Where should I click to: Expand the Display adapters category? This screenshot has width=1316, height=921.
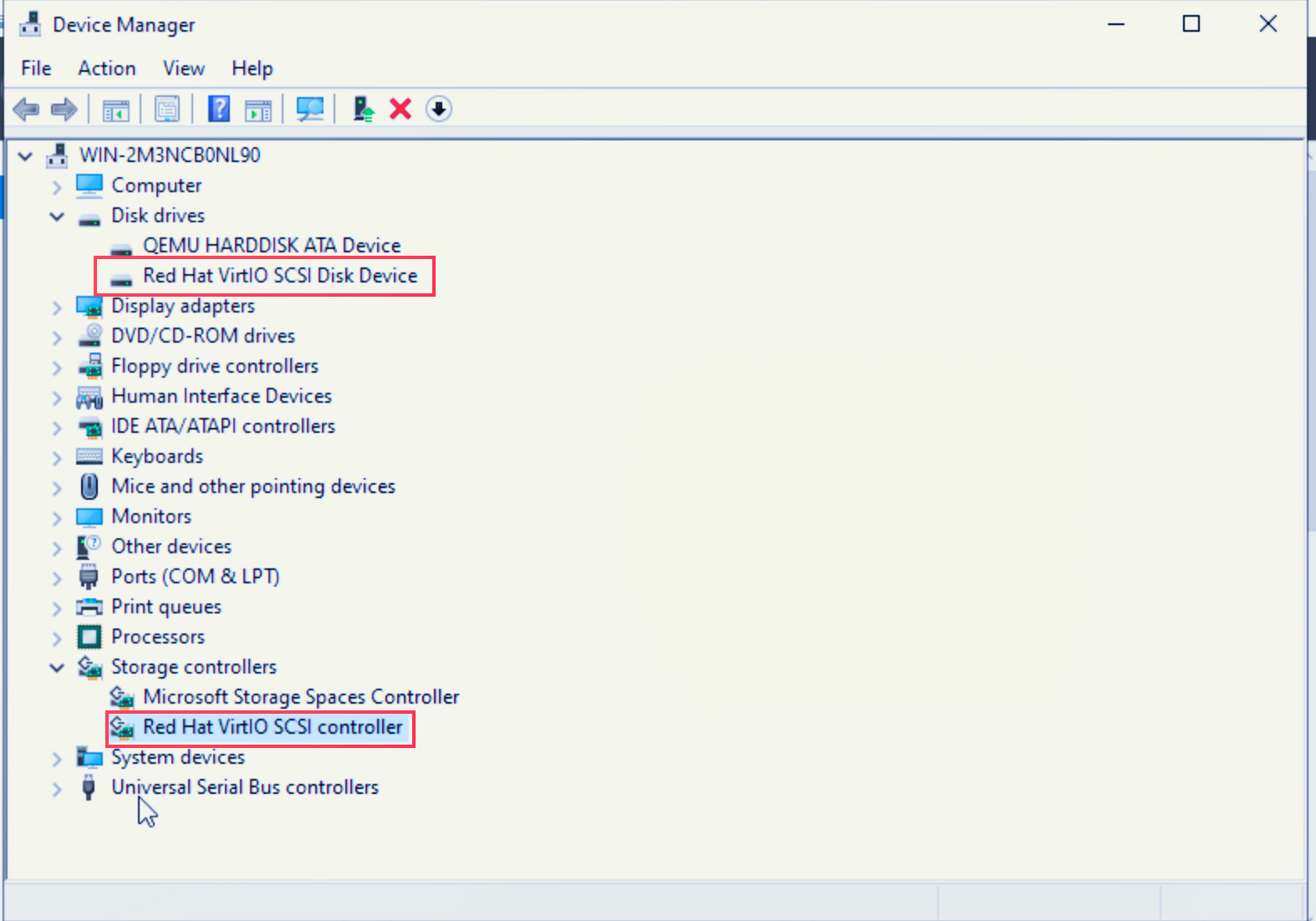point(57,308)
